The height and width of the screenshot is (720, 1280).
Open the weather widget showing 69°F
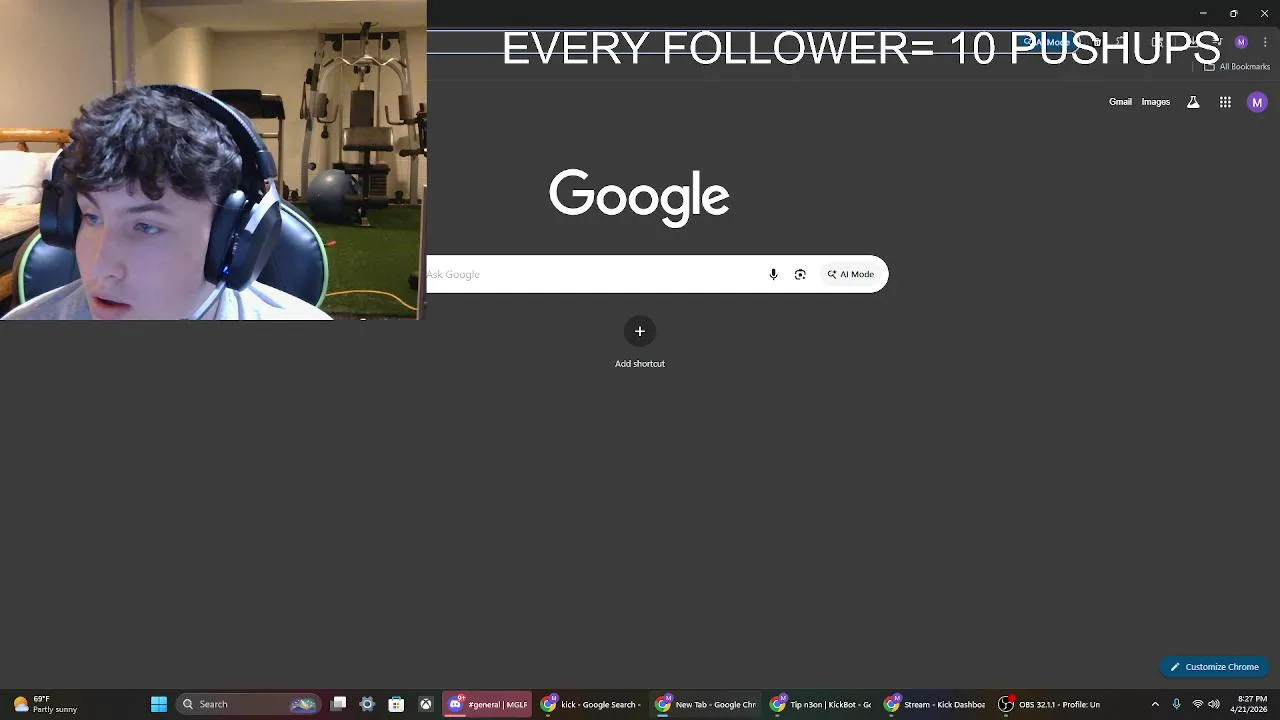click(x=45, y=704)
